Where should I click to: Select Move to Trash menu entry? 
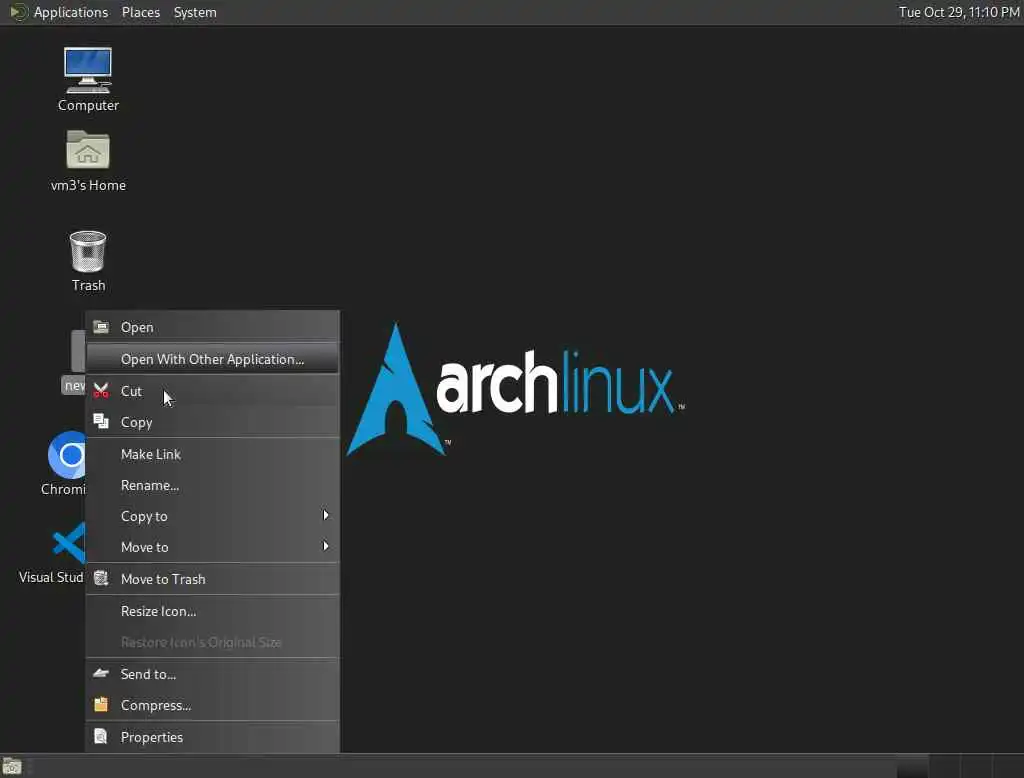click(x=212, y=579)
